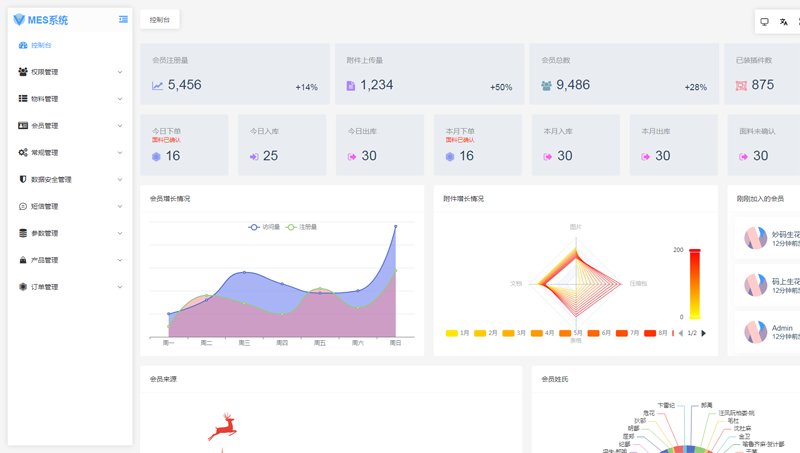Expand 短信管理 submenu chevron
The height and width of the screenshot is (453, 800).
click(x=120, y=206)
